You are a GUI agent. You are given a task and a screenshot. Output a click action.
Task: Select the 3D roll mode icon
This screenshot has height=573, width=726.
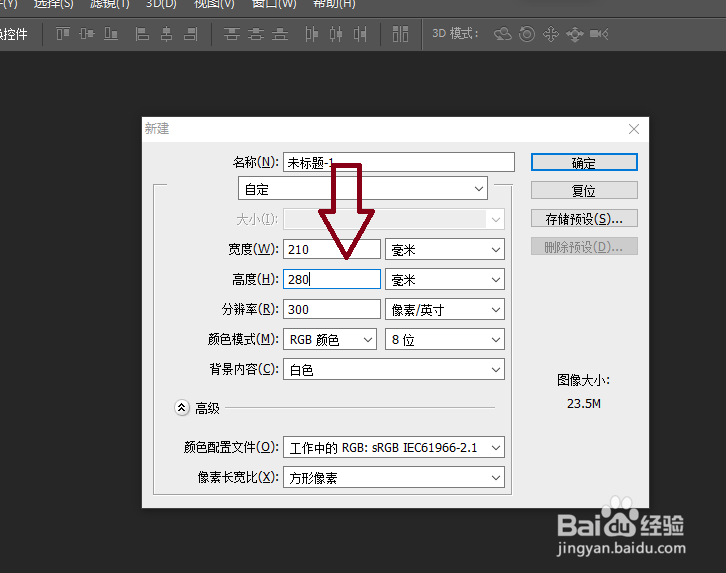tap(527, 34)
